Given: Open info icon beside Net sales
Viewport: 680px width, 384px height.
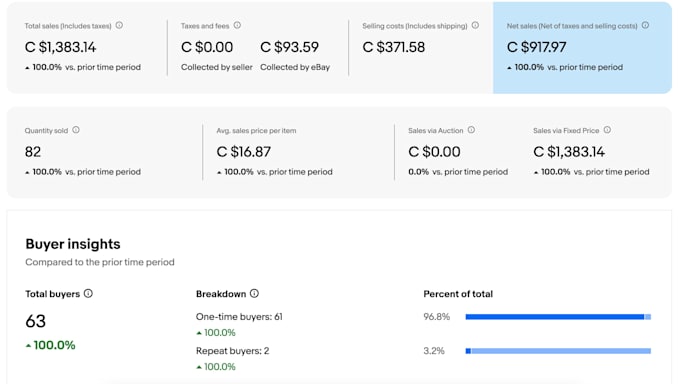Looking at the screenshot, I should coord(645,25).
